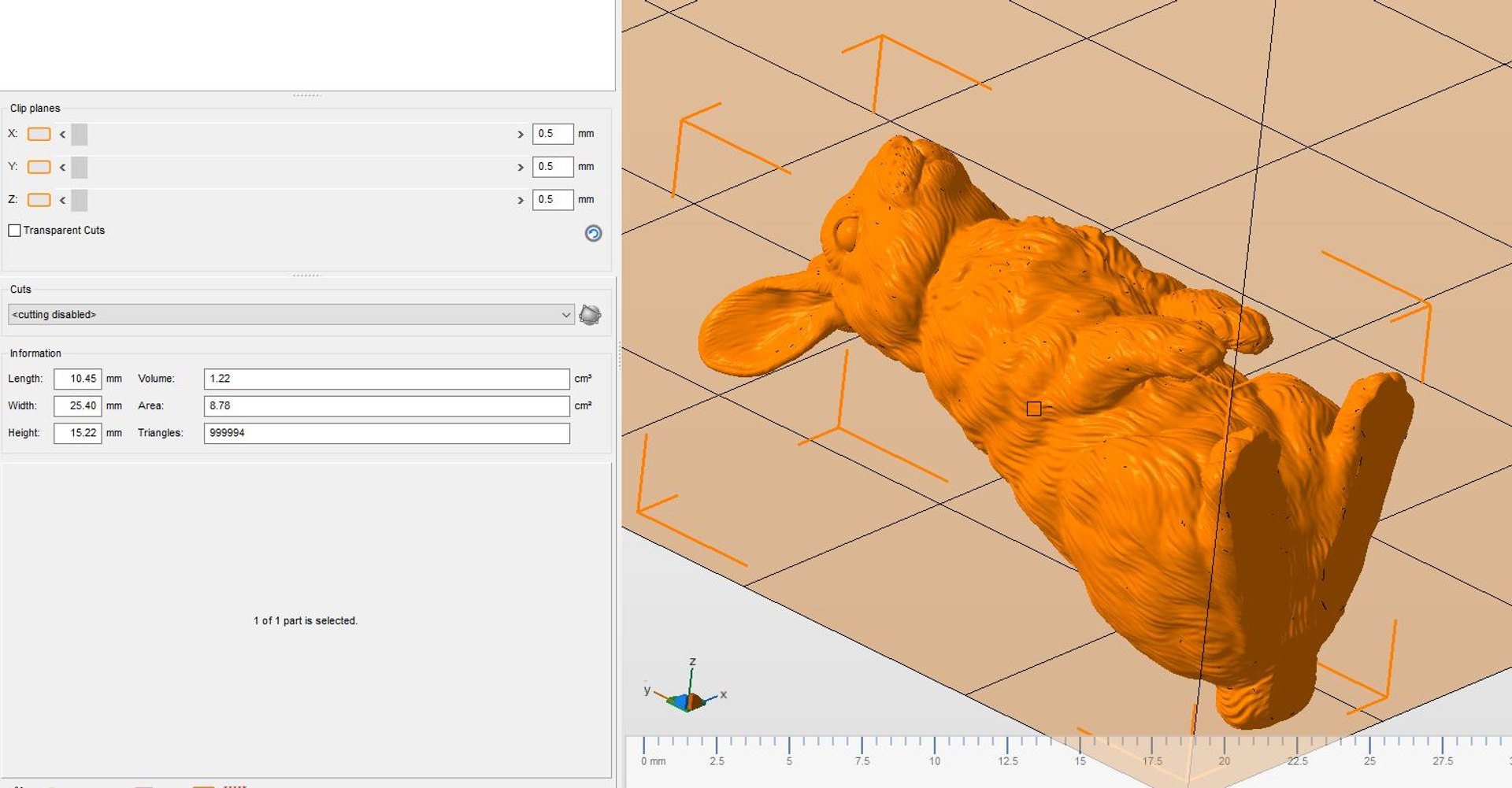This screenshot has height=788, width=1512.
Task: Click the 'Information' section label
Action: coord(35,353)
